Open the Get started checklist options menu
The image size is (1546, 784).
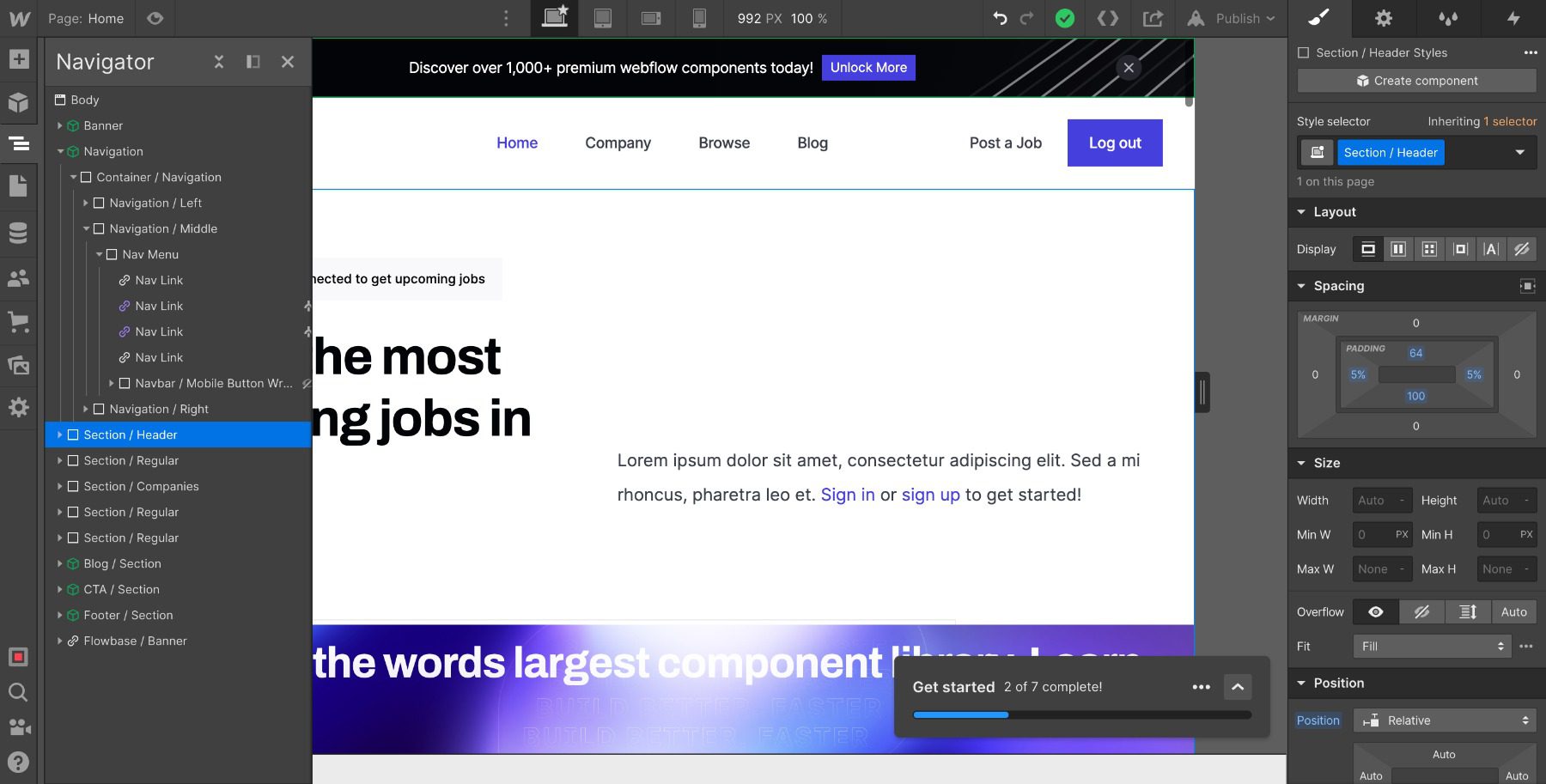1200,687
